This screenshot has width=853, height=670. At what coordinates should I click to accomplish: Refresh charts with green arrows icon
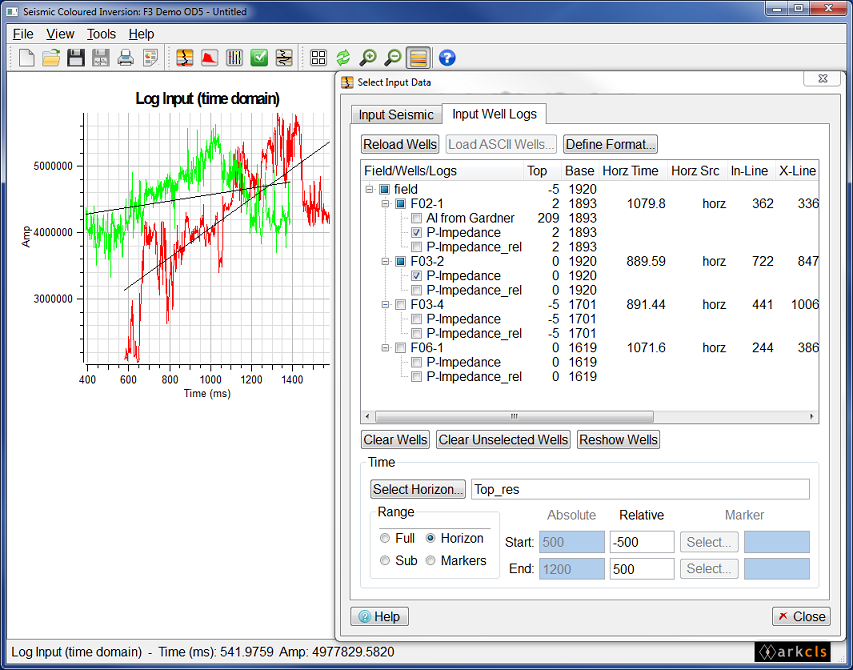click(x=343, y=58)
